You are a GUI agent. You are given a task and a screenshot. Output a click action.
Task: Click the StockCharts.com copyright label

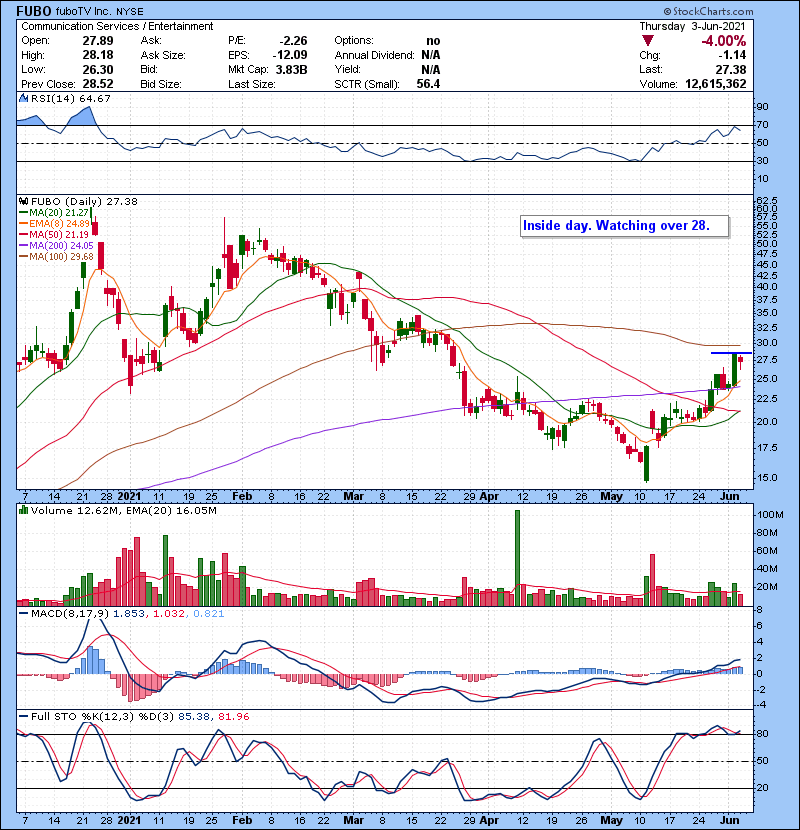click(x=708, y=11)
